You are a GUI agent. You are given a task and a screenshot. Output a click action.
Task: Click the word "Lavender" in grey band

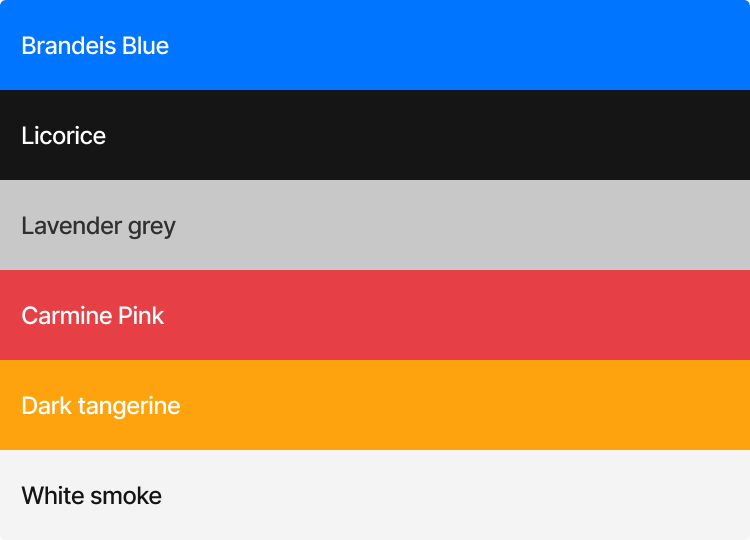click(x=72, y=226)
